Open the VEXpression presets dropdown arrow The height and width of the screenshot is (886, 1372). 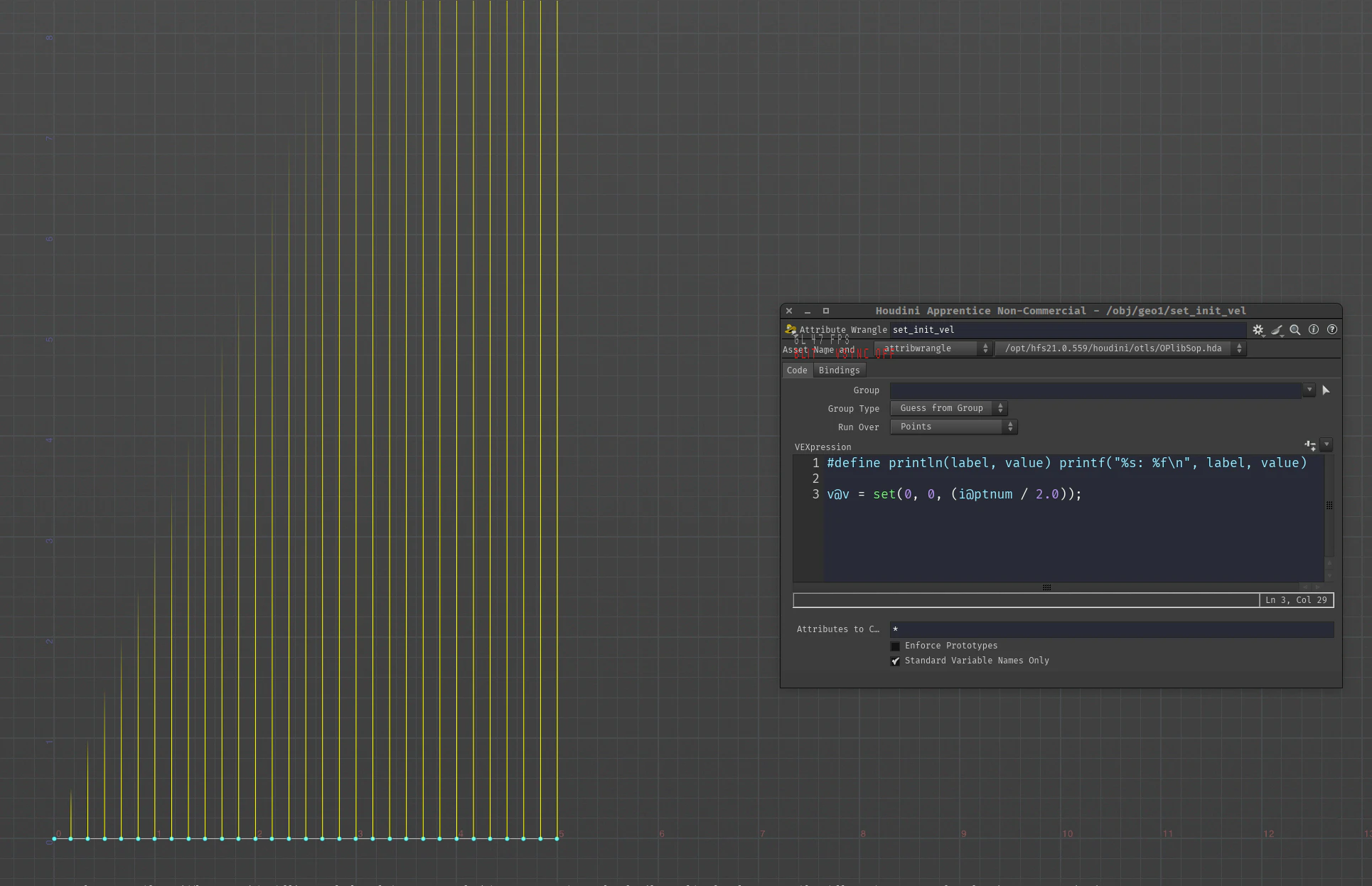coord(1327,445)
